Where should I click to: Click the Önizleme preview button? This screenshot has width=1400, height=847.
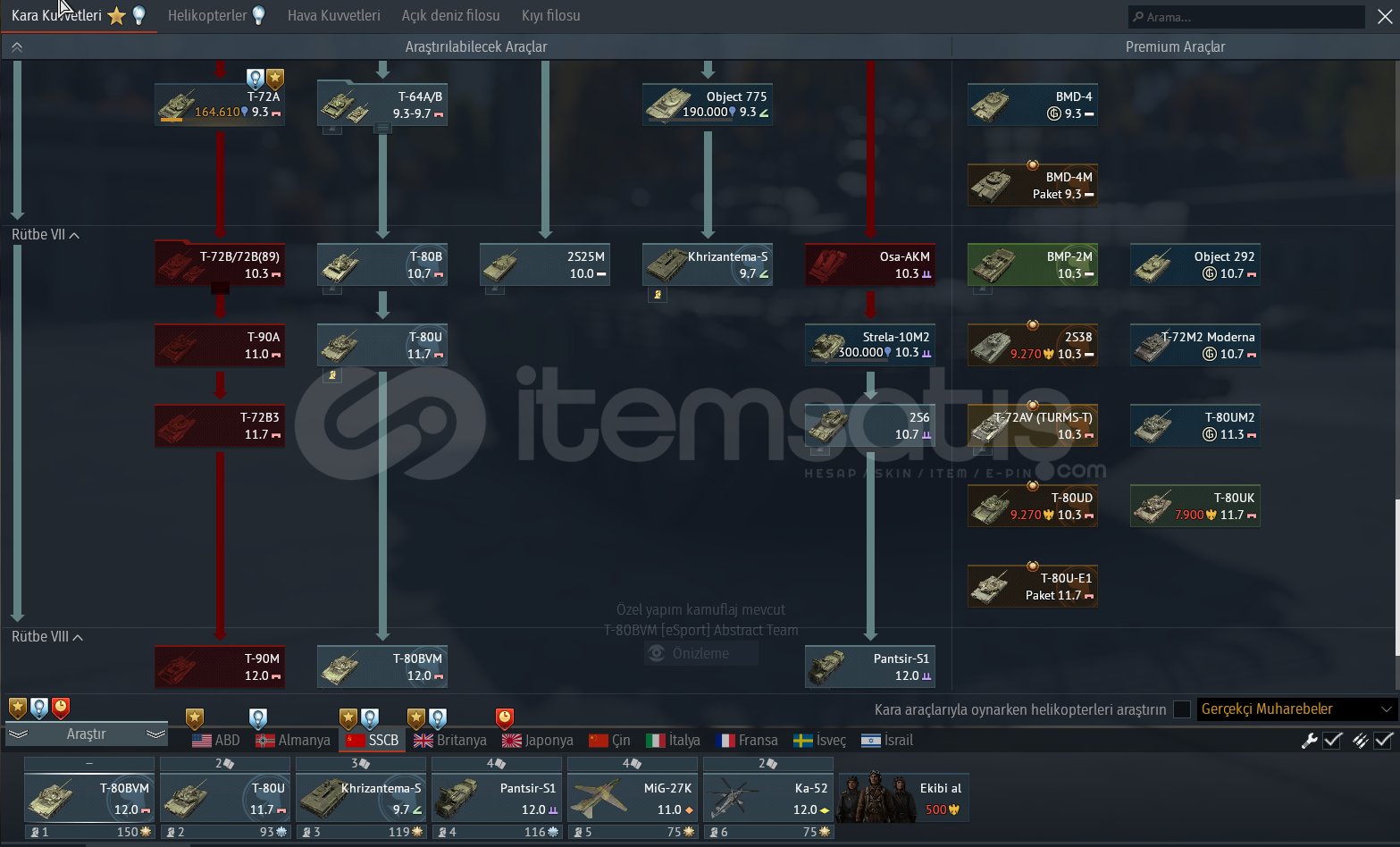701,653
